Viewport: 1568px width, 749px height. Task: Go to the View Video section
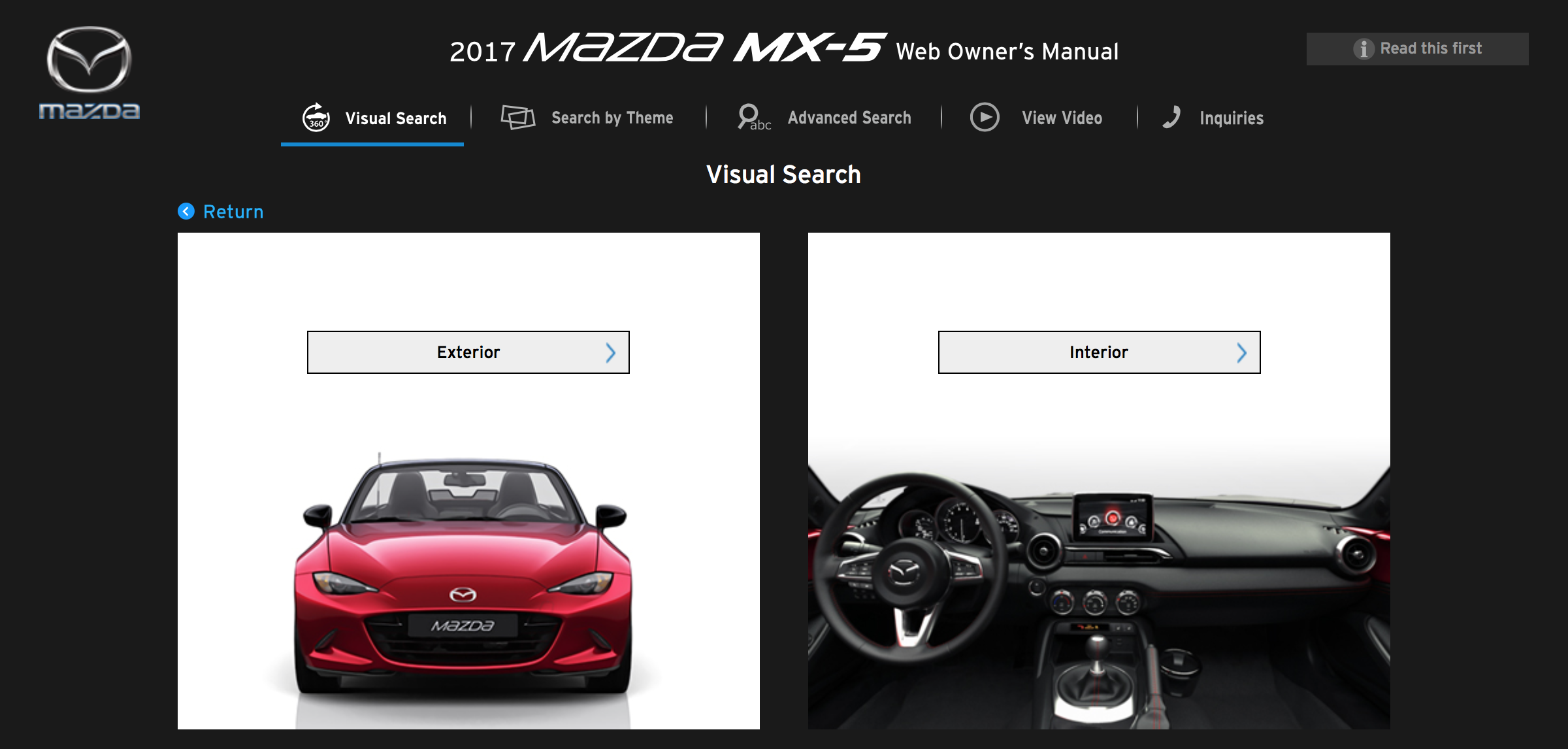1036,118
